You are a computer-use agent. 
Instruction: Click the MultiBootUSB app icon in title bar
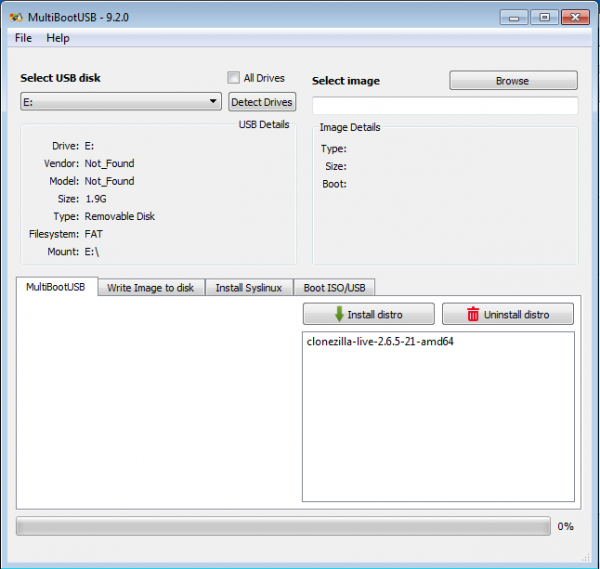tap(16, 17)
